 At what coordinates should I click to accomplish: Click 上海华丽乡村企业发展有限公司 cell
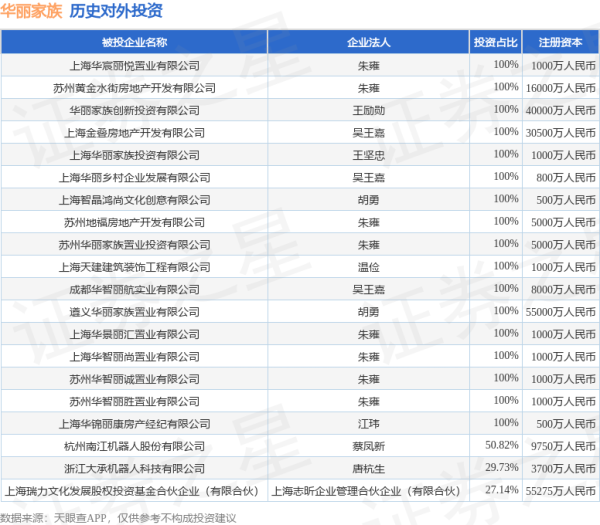pyautogui.click(x=134, y=178)
